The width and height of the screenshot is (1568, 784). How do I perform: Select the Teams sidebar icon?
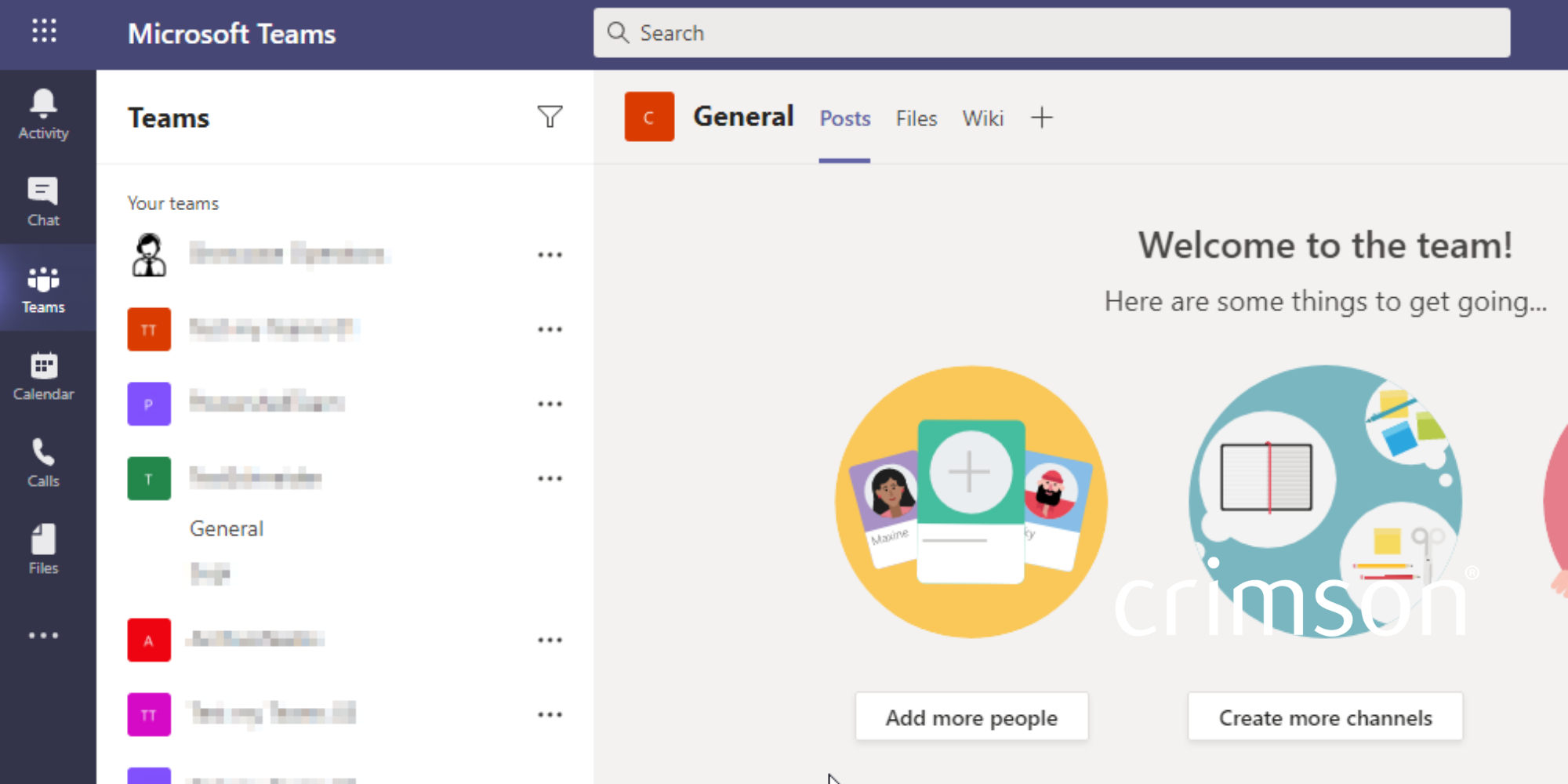[43, 289]
